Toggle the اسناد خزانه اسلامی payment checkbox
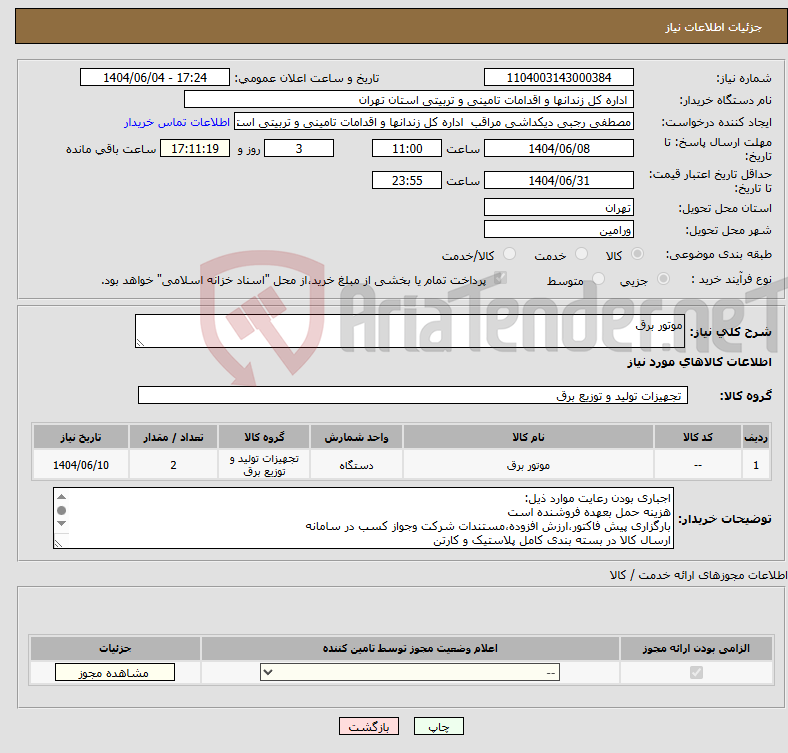 [501, 279]
